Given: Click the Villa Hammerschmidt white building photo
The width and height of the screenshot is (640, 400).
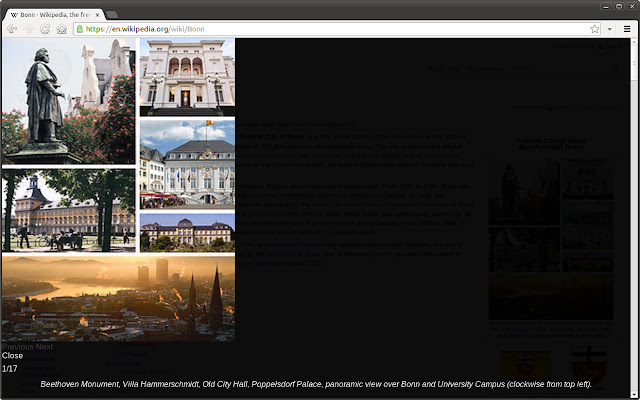Looking at the screenshot, I should click(x=187, y=76).
